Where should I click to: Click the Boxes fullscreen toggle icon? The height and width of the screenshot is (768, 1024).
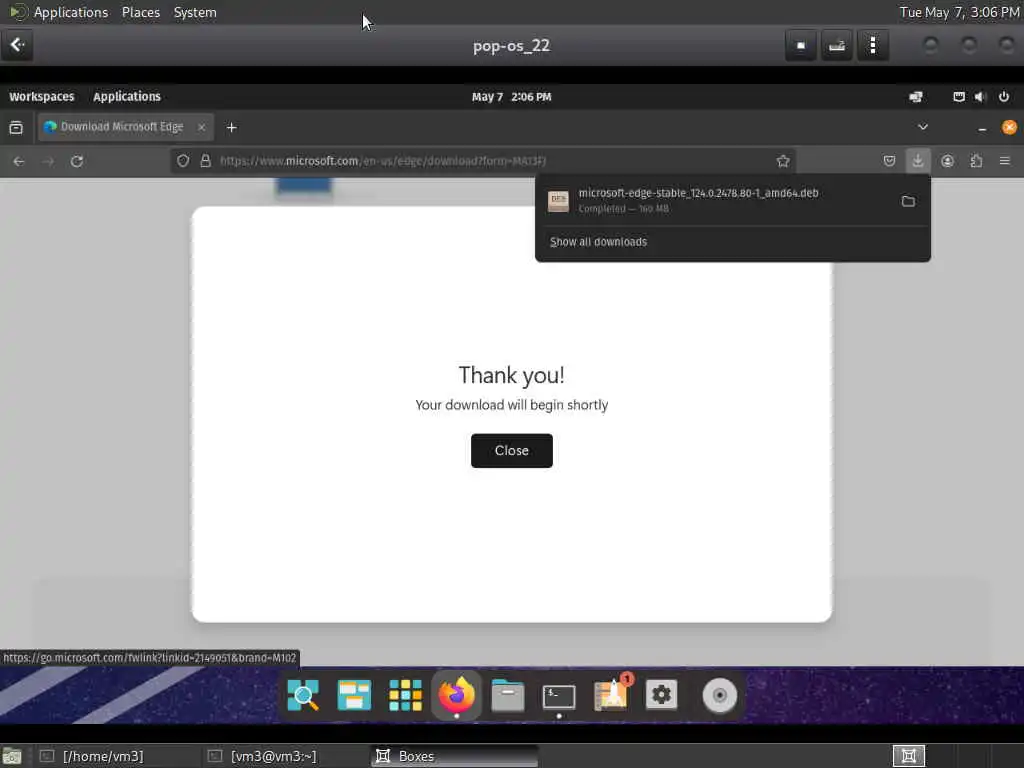(801, 45)
